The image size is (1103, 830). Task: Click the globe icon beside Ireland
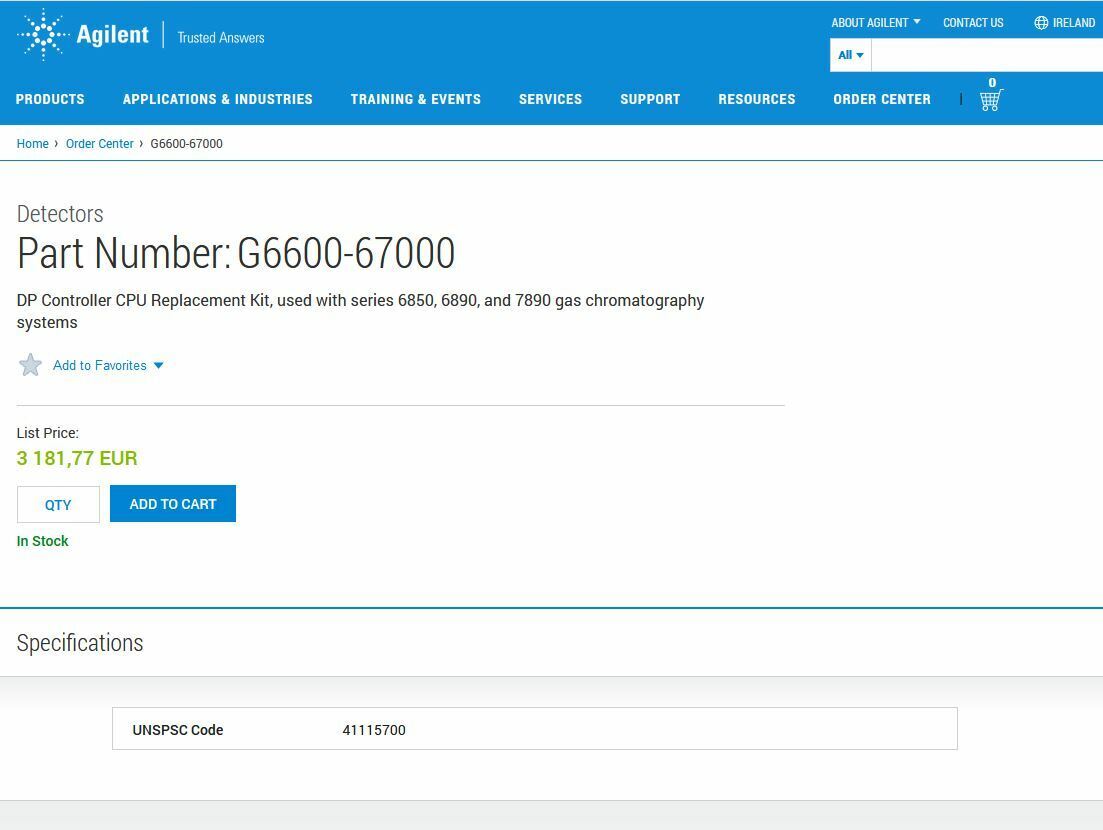coord(1041,23)
